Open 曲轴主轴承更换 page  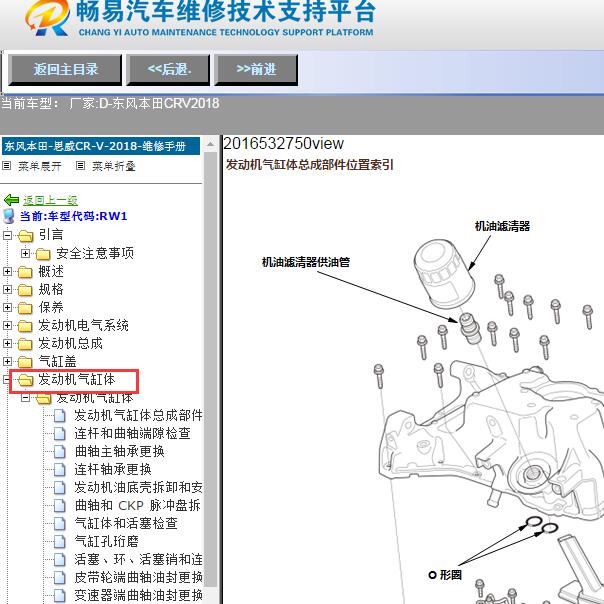[119, 451]
